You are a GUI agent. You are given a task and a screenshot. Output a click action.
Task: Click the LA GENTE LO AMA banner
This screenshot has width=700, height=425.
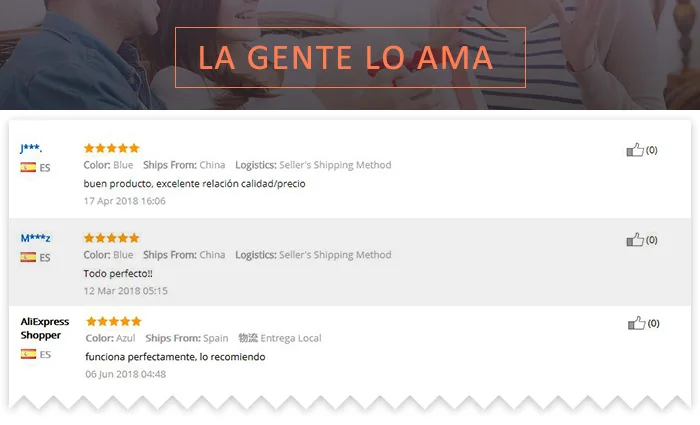point(350,58)
